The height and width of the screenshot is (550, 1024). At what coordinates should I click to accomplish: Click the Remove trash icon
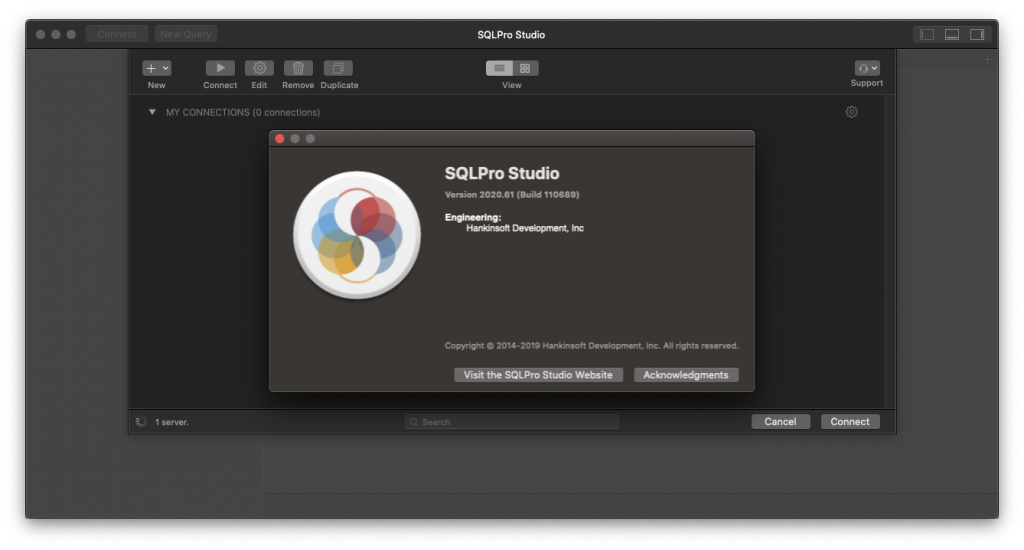click(x=298, y=68)
